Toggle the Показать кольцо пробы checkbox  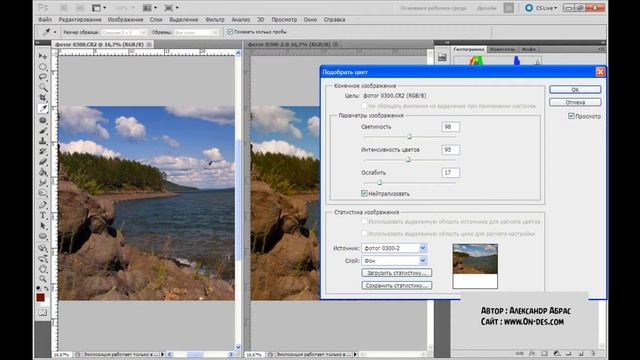point(230,32)
